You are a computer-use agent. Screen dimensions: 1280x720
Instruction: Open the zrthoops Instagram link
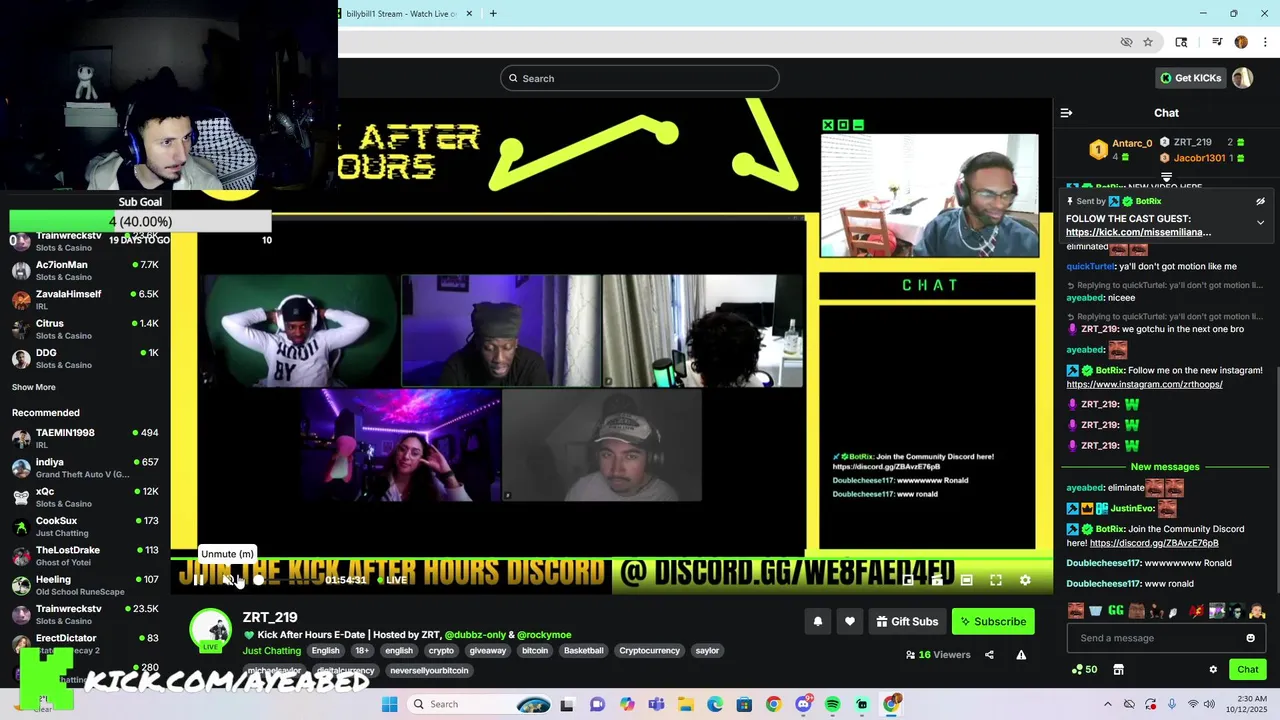(1144, 384)
